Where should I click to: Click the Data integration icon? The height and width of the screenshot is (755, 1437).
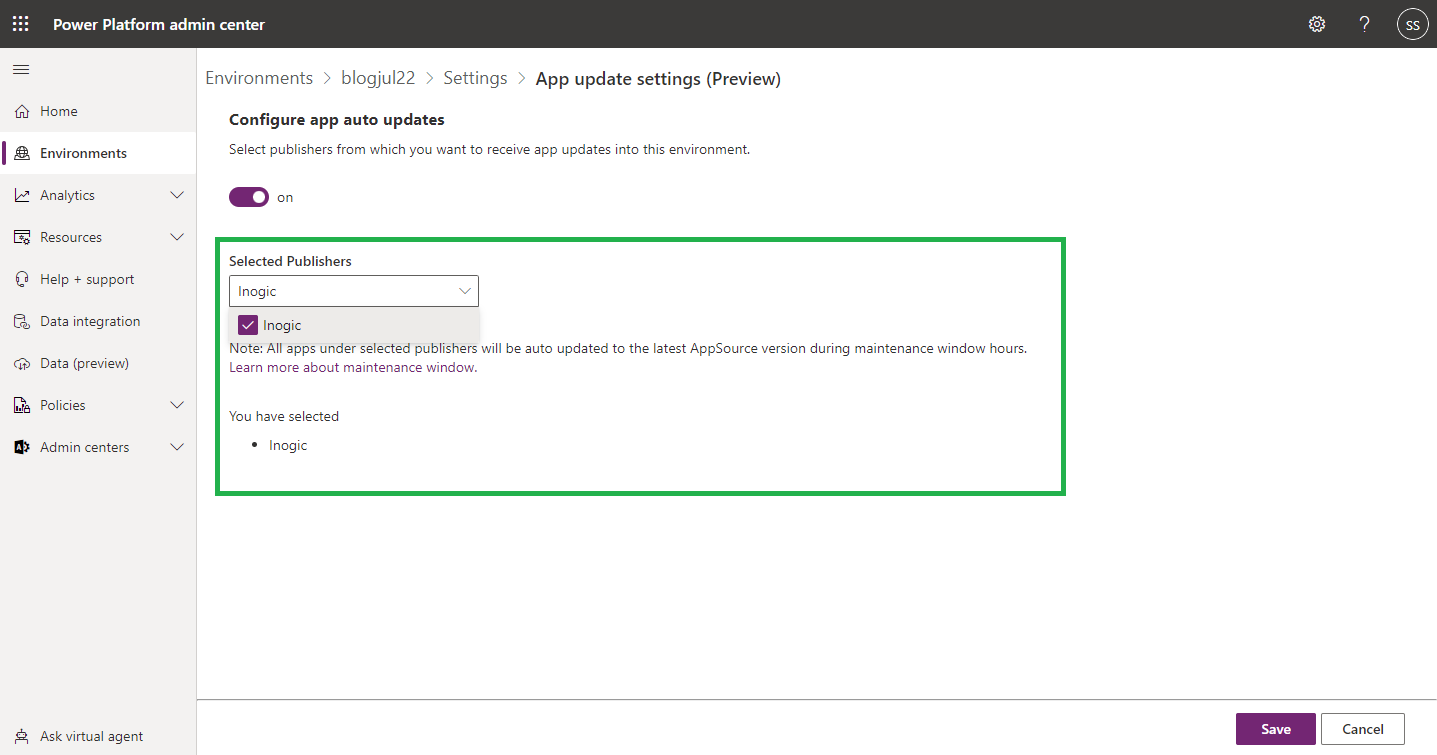pos(22,321)
